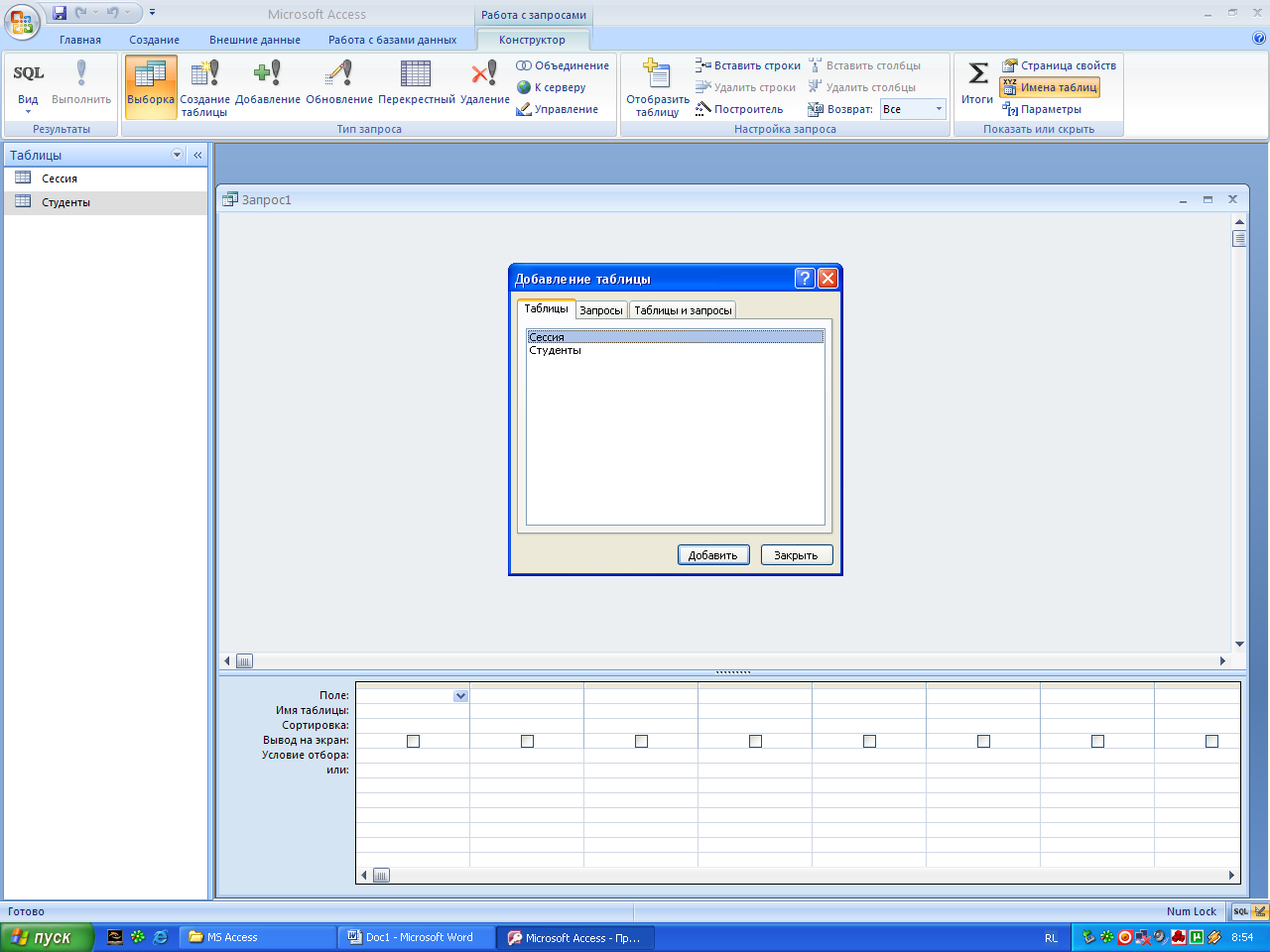Switch to Таблицы и запросы tab
Screen dimensions: 1270x952
coord(683,310)
